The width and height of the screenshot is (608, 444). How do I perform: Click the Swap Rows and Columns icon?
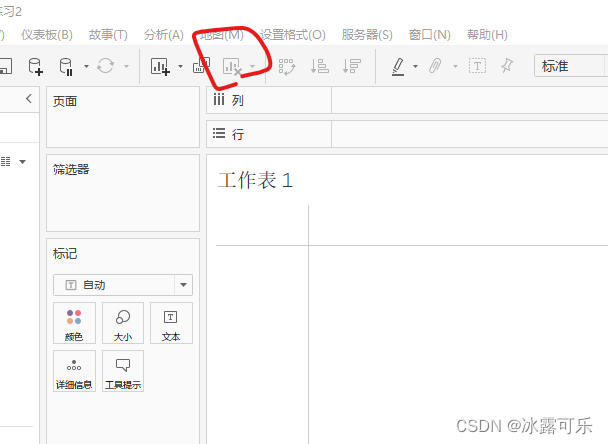(287, 66)
